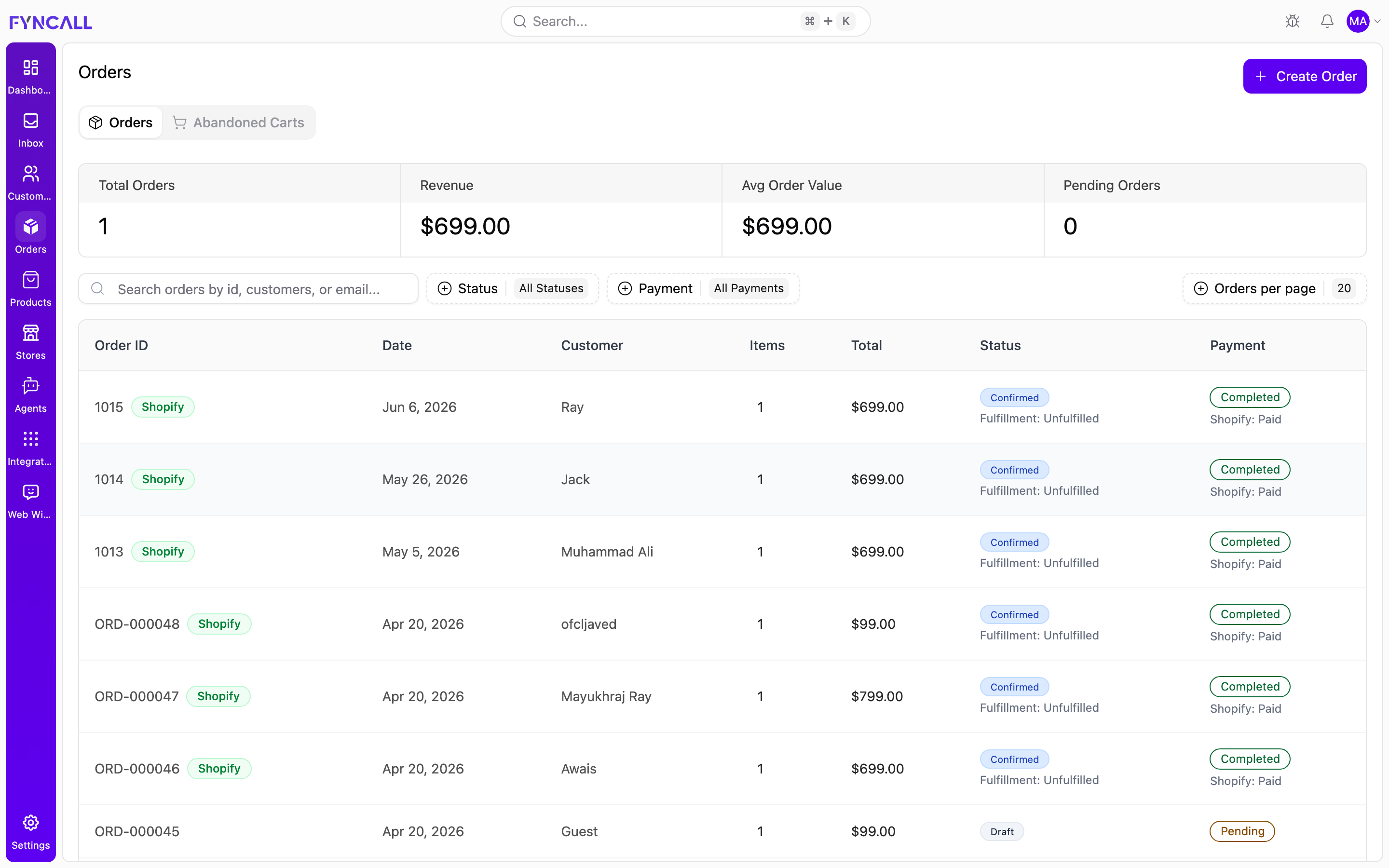This screenshot has width=1389, height=868.
Task: Click the $799.00 total
Action: (876, 696)
